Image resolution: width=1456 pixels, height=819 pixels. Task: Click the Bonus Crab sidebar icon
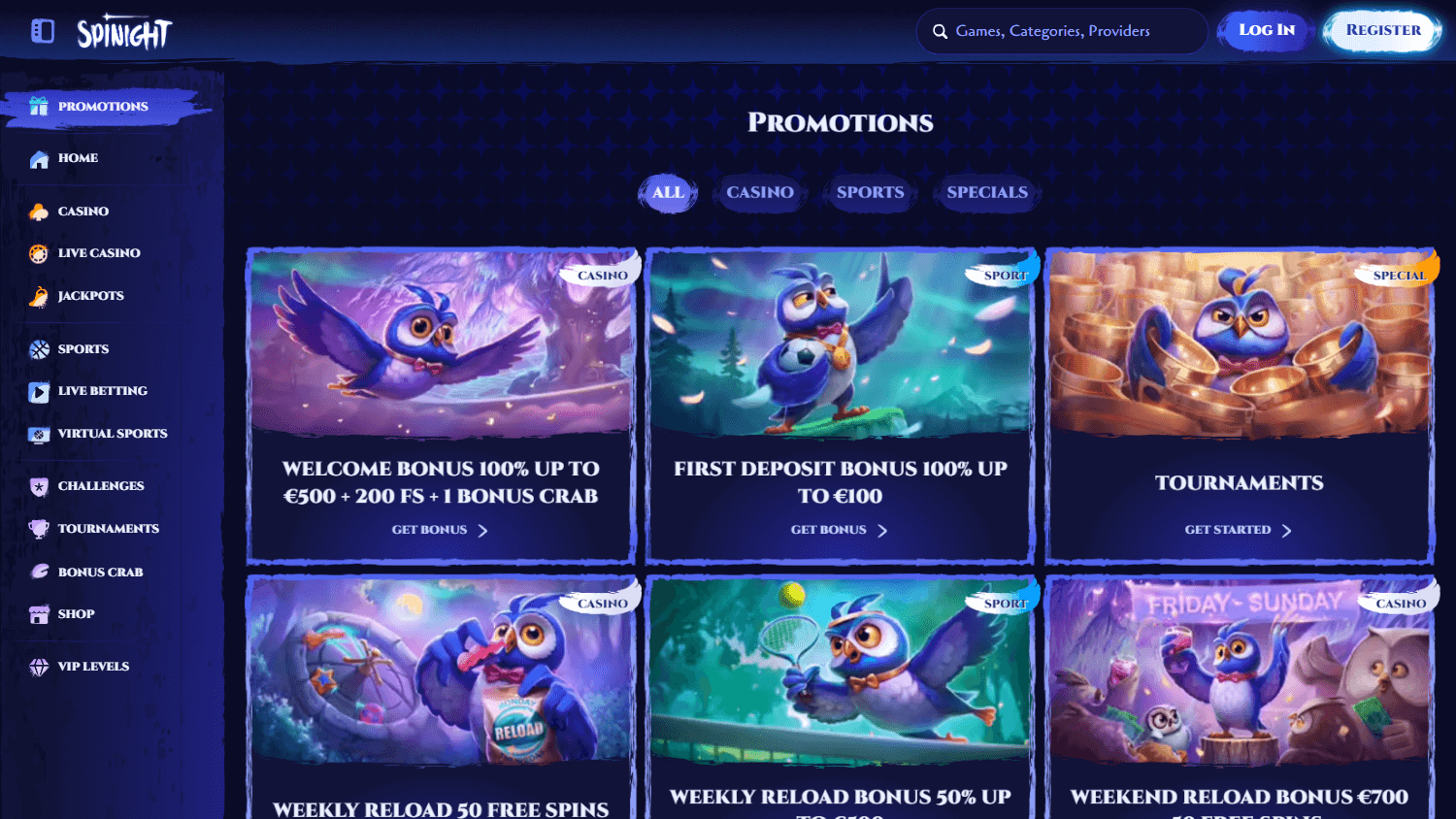click(39, 572)
